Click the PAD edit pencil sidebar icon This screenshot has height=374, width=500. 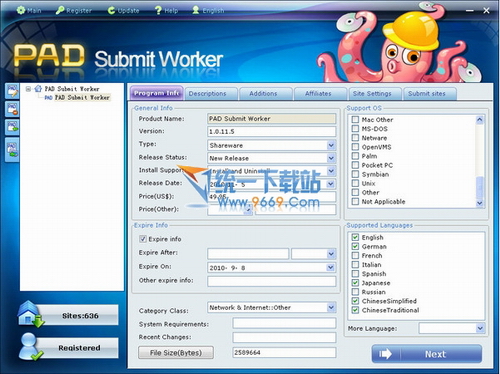pos(12,91)
